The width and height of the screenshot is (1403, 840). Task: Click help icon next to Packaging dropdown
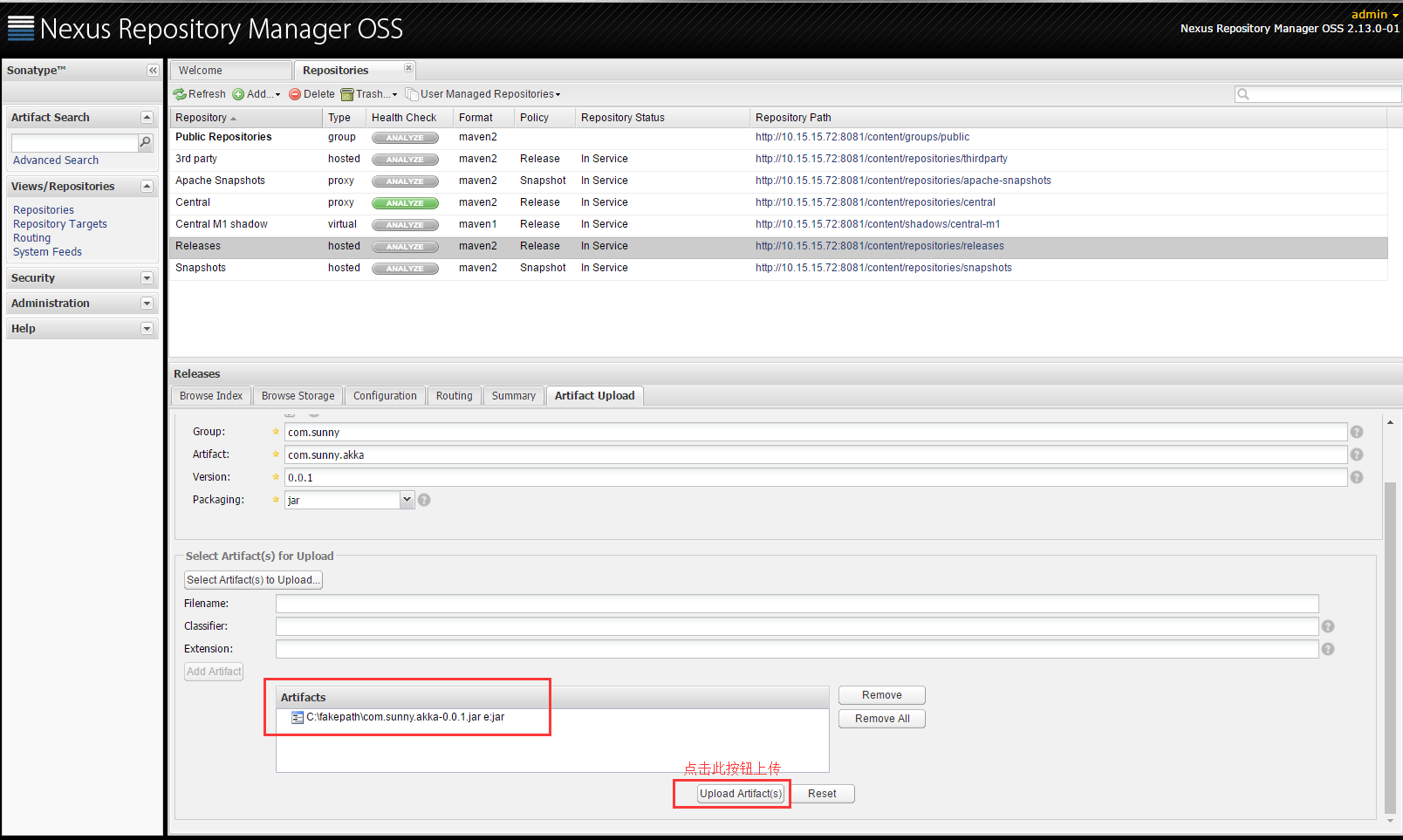[424, 500]
